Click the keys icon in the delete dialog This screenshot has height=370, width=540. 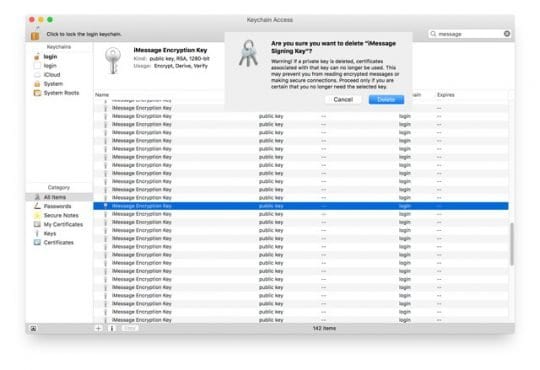point(248,53)
